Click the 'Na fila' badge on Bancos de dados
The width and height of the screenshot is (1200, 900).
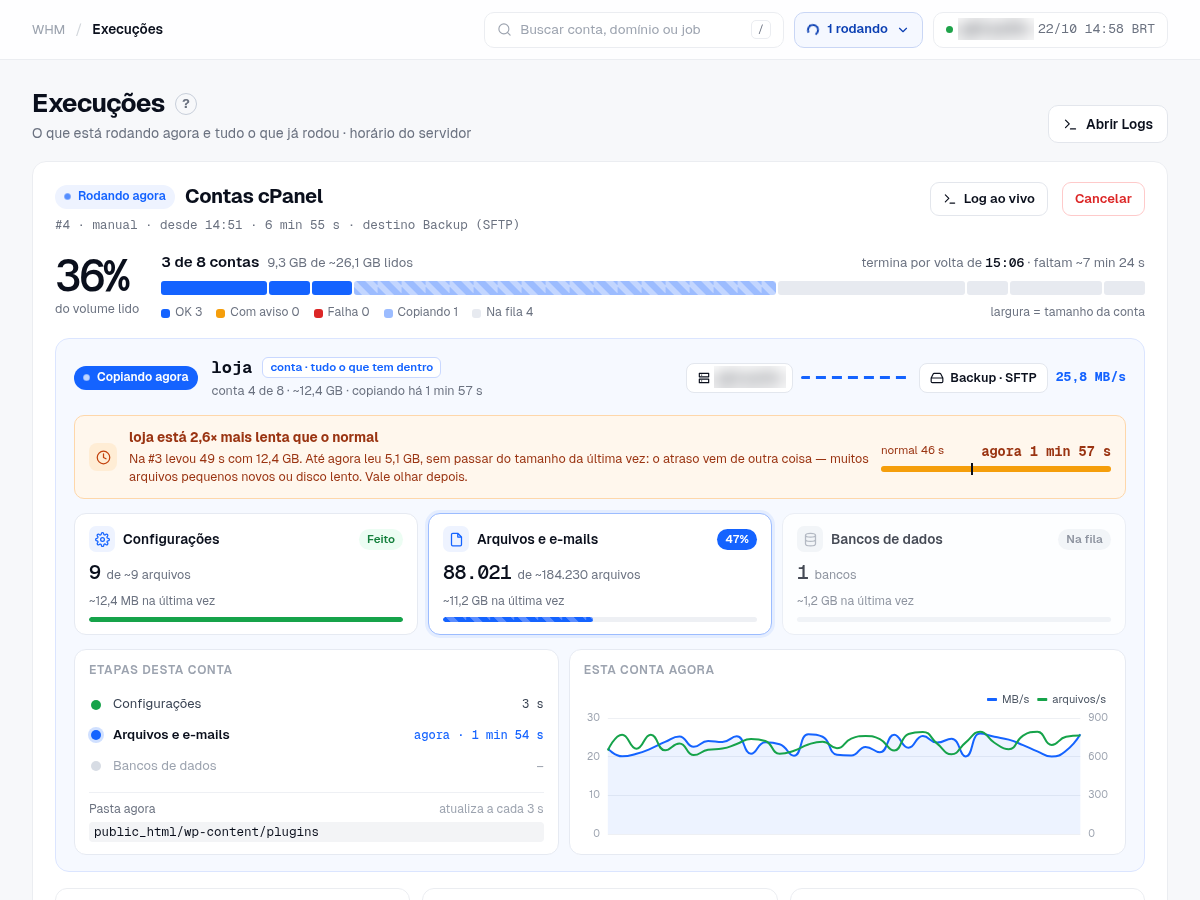pyautogui.click(x=1084, y=539)
